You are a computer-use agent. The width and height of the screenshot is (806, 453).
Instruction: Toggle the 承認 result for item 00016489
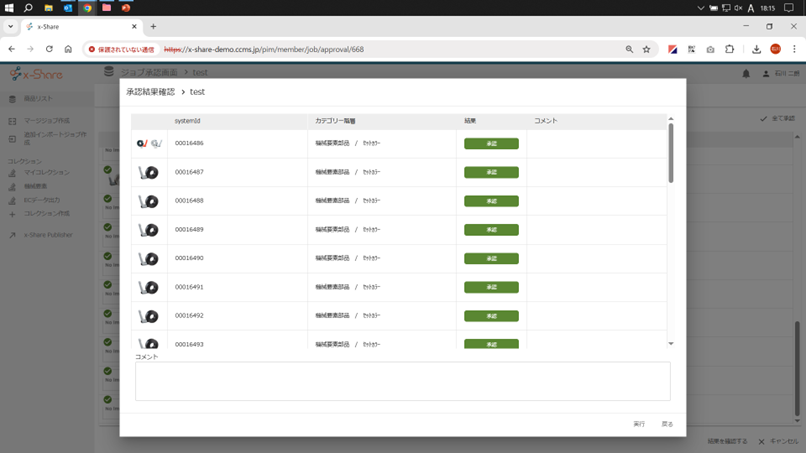(x=491, y=230)
